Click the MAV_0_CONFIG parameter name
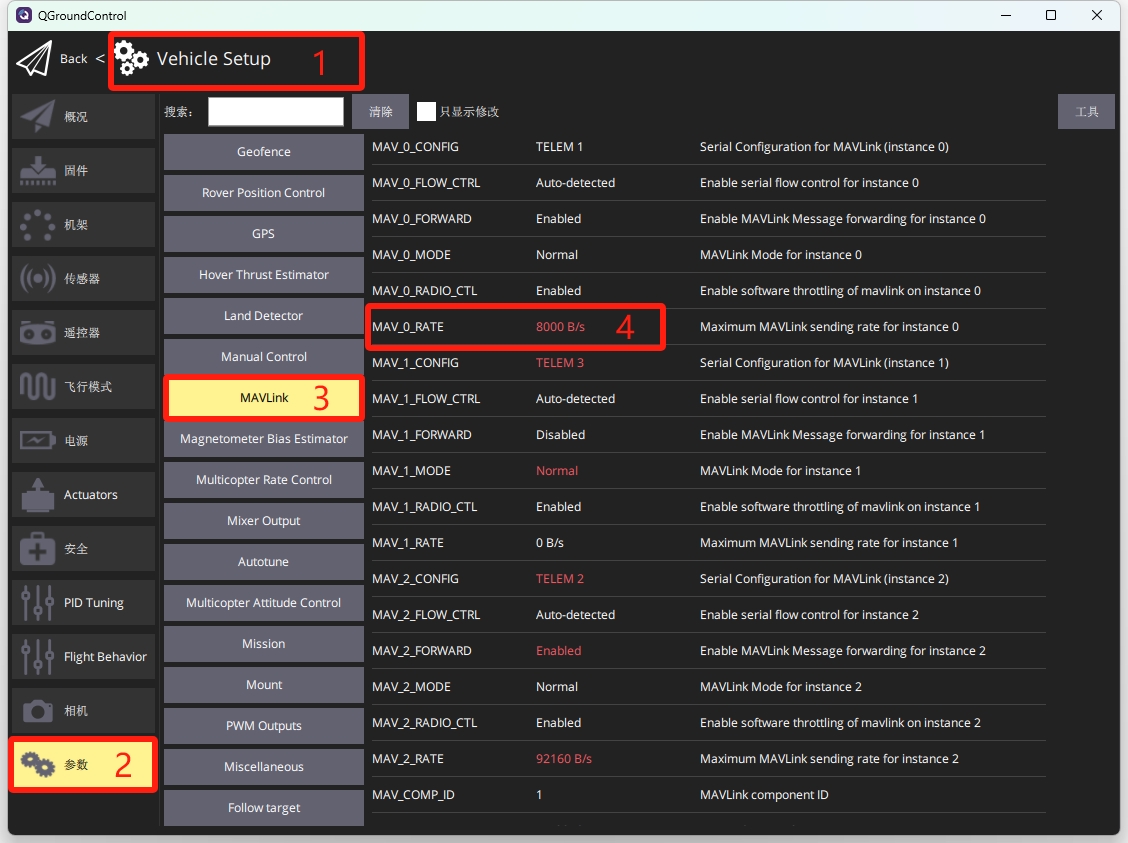The height and width of the screenshot is (843, 1128). tap(415, 147)
